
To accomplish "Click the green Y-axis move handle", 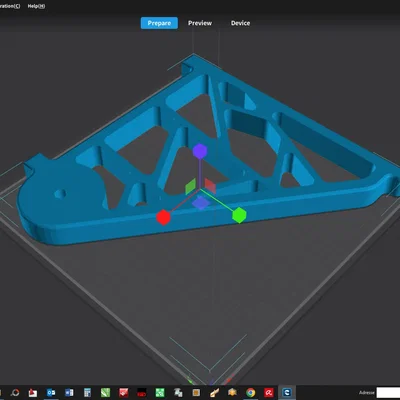I will click(239, 215).
